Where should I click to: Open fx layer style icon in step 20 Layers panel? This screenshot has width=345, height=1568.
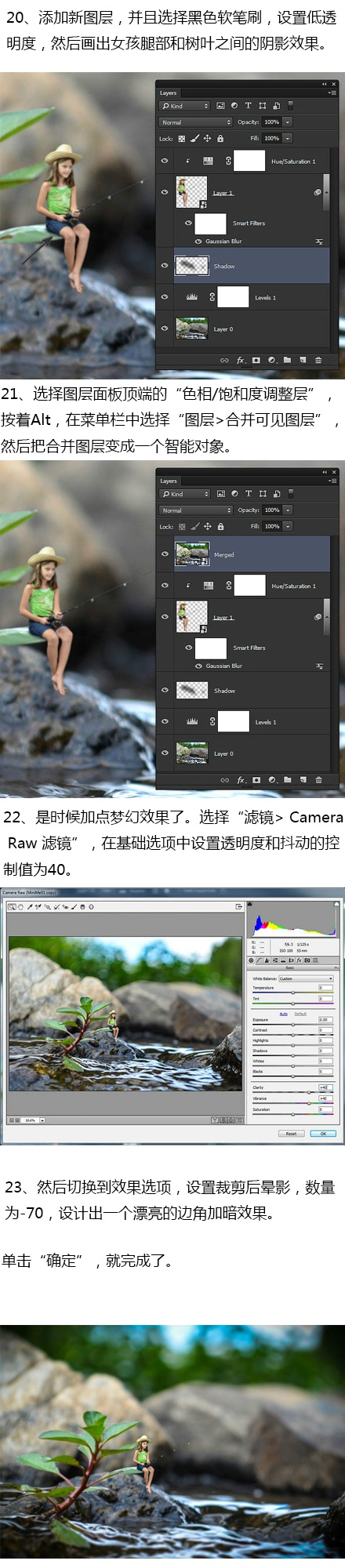[x=241, y=361]
